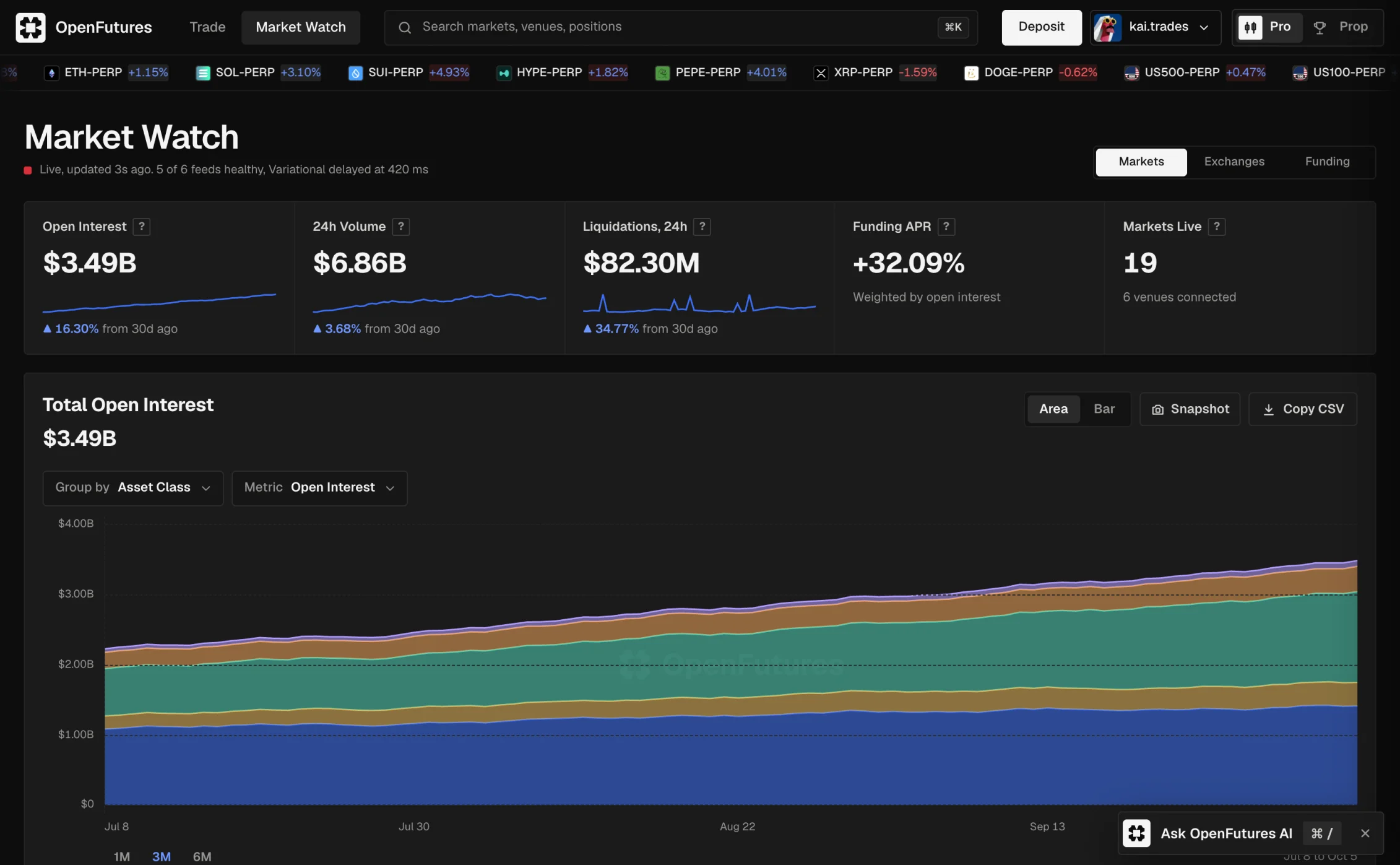Click the SOL-PERP coin icon in ticker
The width and height of the screenshot is (1400, 865).
point(203,73)
